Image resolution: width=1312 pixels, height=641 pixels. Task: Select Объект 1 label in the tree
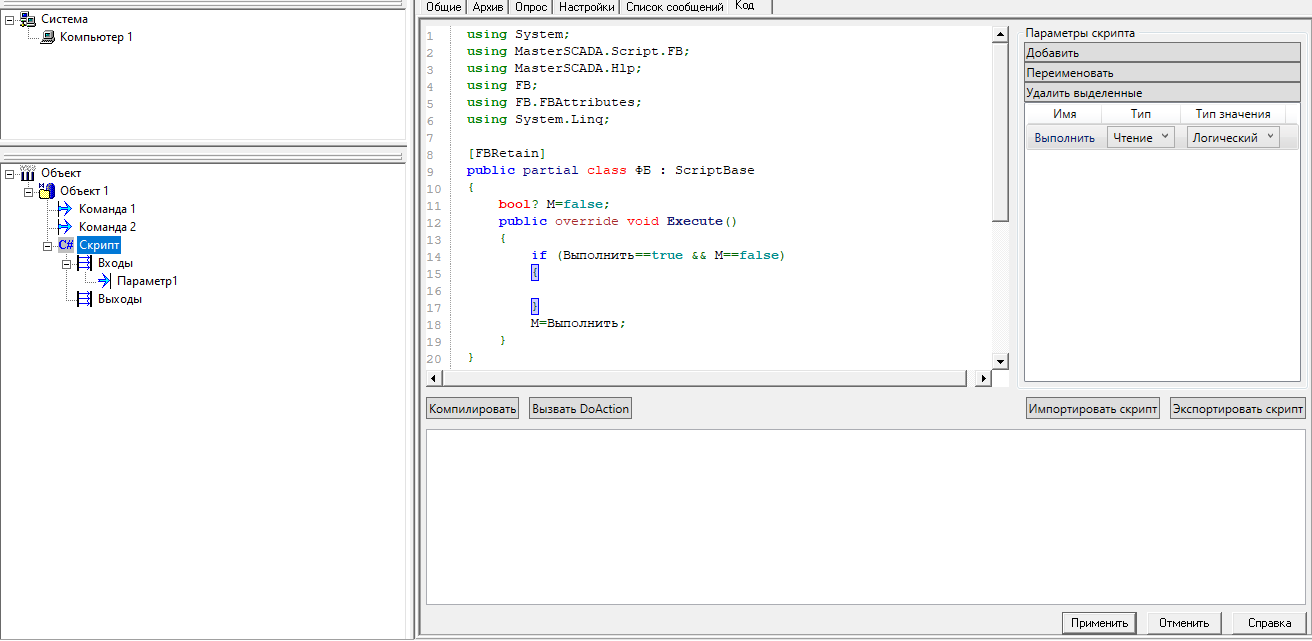point(85,191)
